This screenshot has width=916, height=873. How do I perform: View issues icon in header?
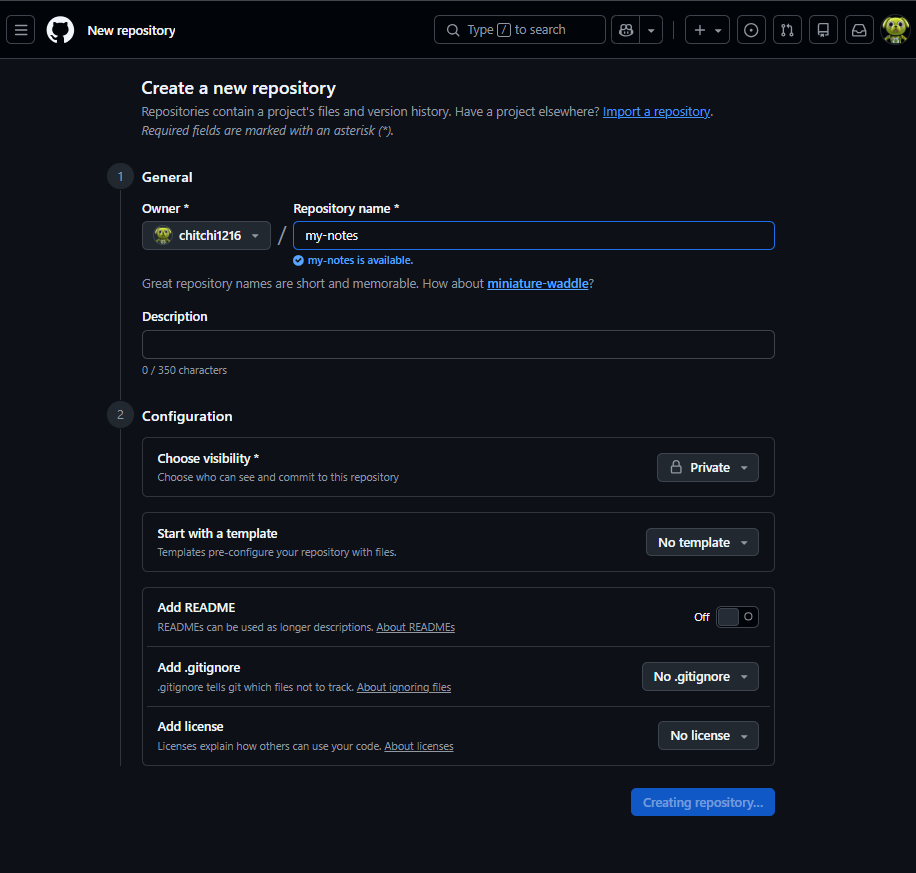coord(751,30)
